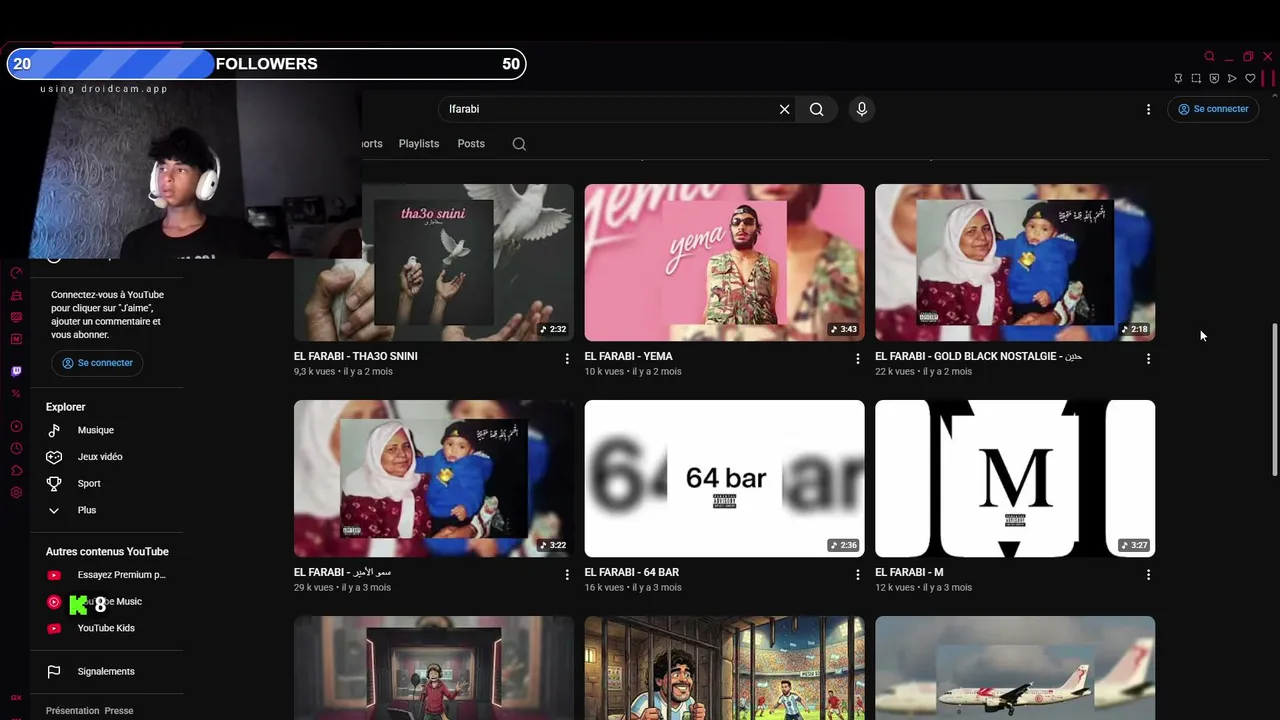Image resolution: width=1280 pixels, height=720 pixels.
Task: Click title EL FARABI - 64 BAR
Action: coord(632,572)
